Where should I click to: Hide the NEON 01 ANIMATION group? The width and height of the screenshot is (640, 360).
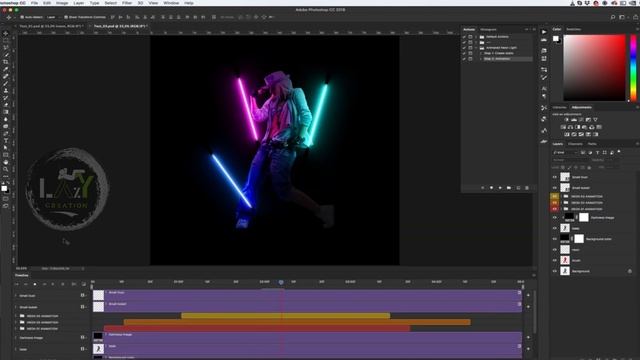554,209
